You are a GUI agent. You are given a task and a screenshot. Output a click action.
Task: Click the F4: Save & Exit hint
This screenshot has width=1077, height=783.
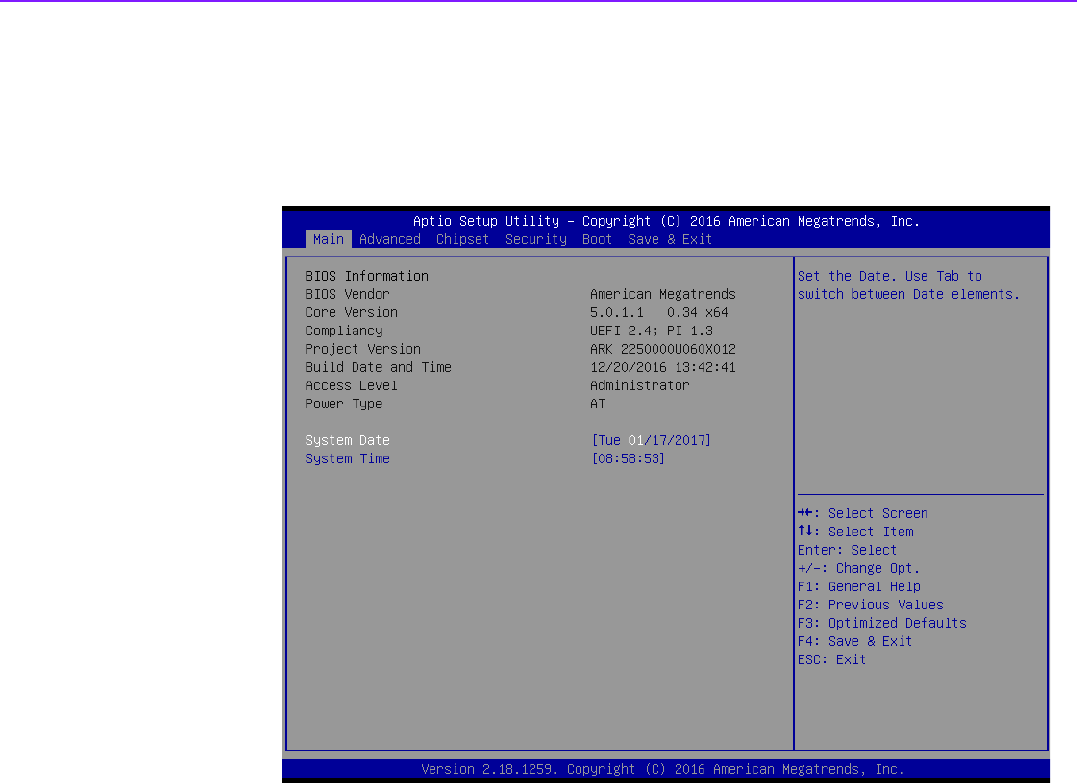tap(855, 641)
